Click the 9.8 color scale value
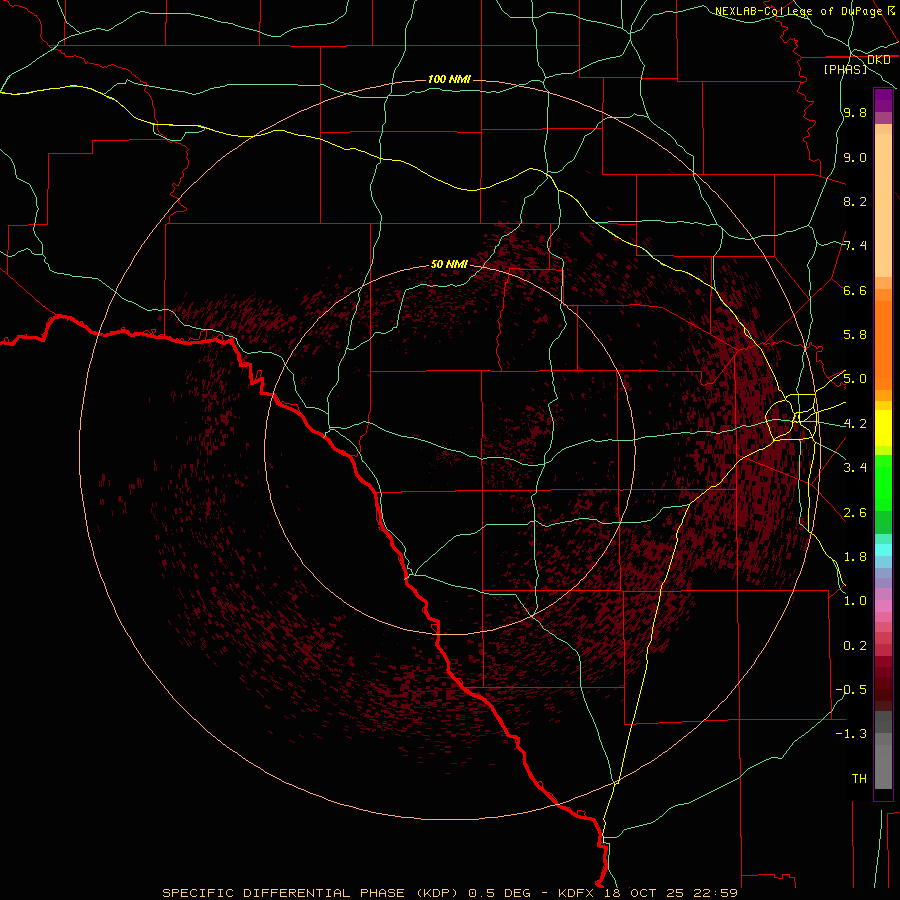The width and height of the screenshot is (900, 900). pyautogui.click(x=855, y=113)
